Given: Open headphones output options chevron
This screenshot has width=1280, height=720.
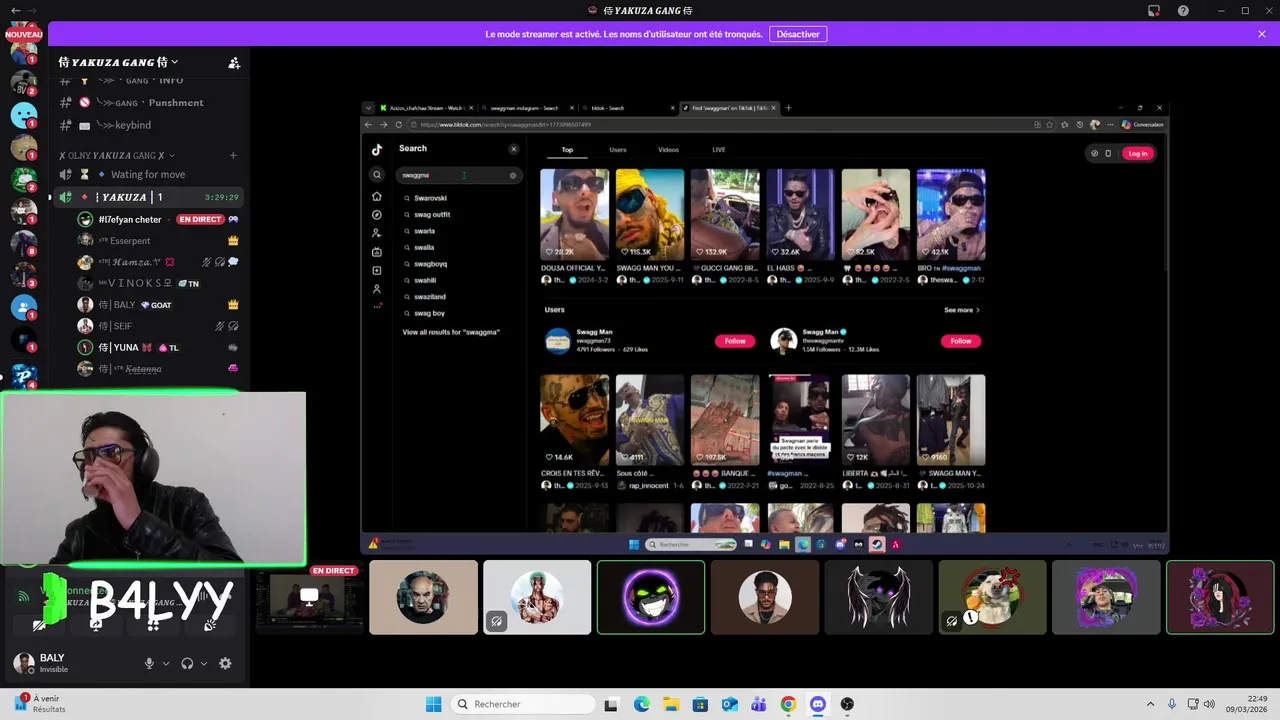Looking at the screenshot, I should click(x=204, y=663).
